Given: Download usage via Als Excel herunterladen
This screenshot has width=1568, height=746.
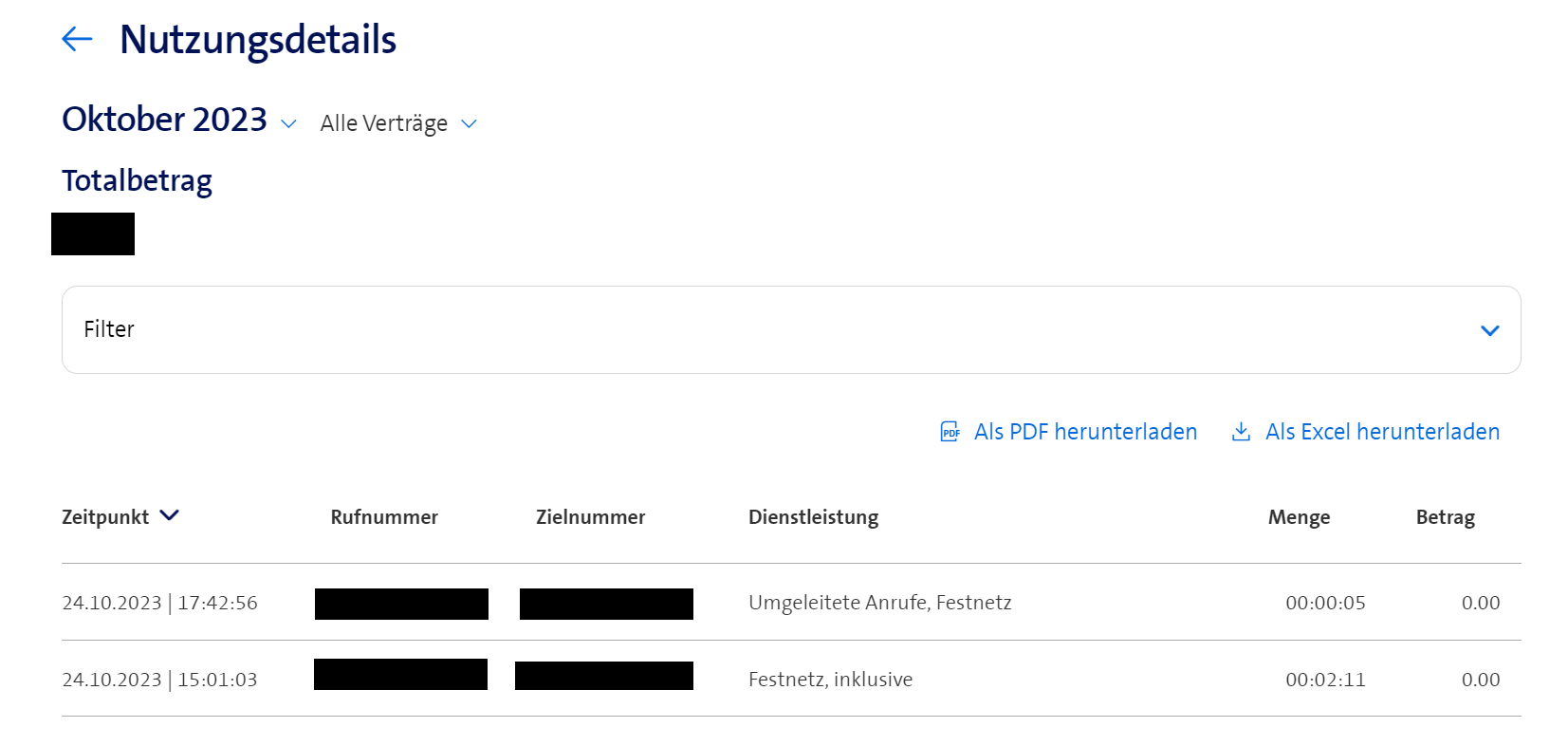Looking at the screenshot, I should (1382, 432).
